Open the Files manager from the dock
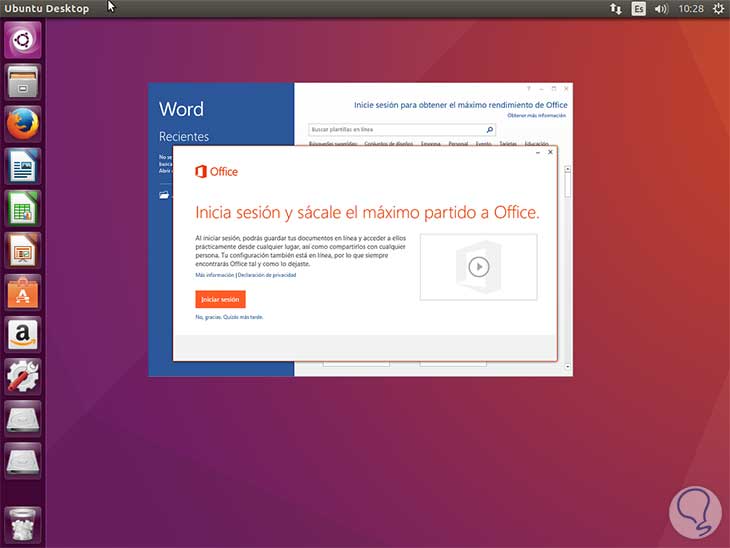The height and width of the screenshot is (548, 730). (23, 82)
